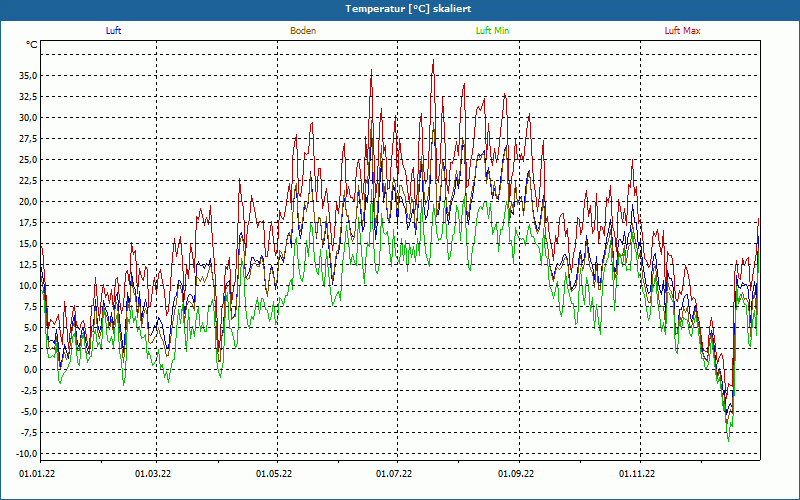The width and height of the screenshot is (800, 500).
Task: Click the 25,0 y-axis value
Action: 27,160
